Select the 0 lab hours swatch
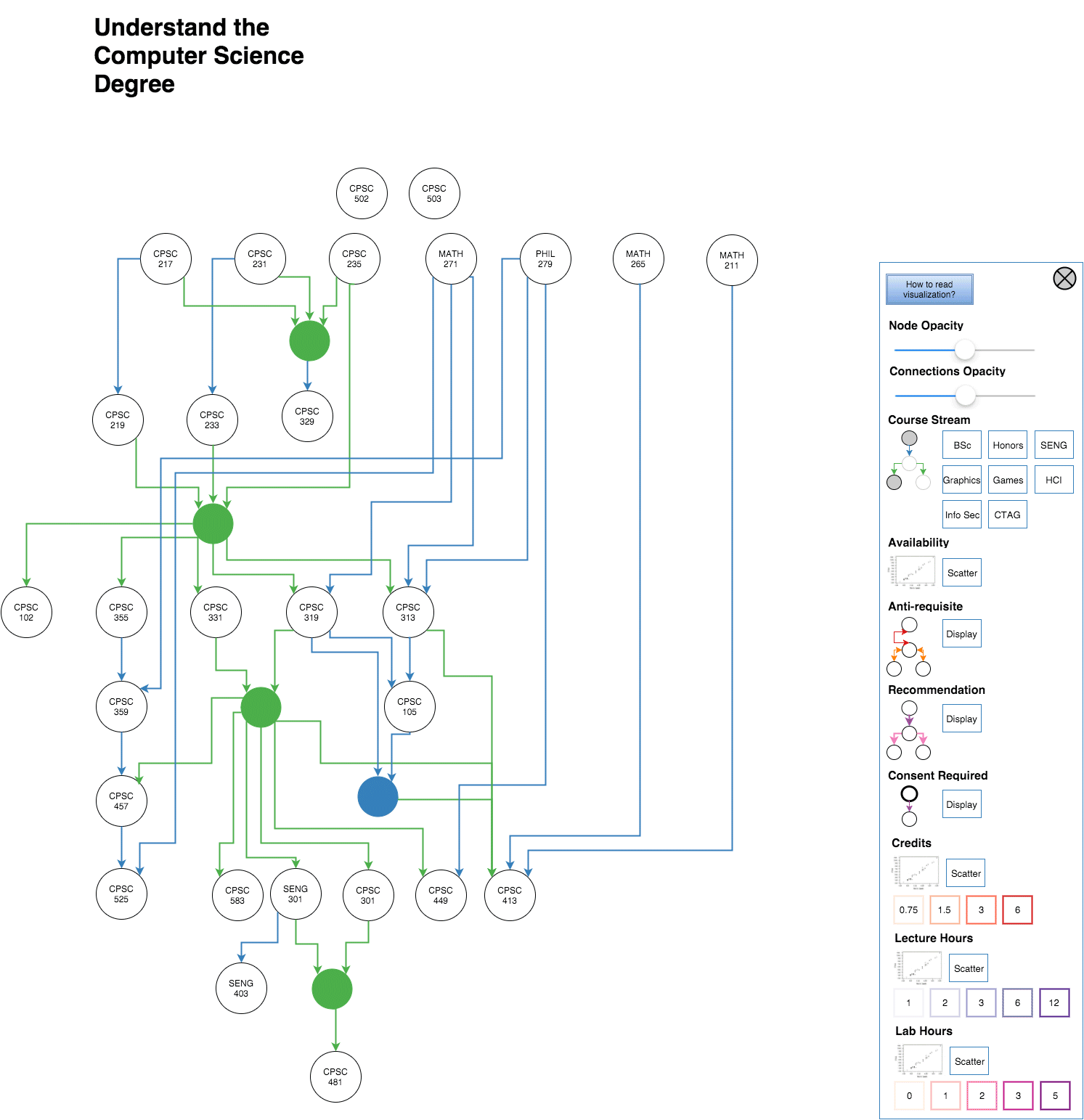The image size is (1084, 1120). (x=909, y=1095)
